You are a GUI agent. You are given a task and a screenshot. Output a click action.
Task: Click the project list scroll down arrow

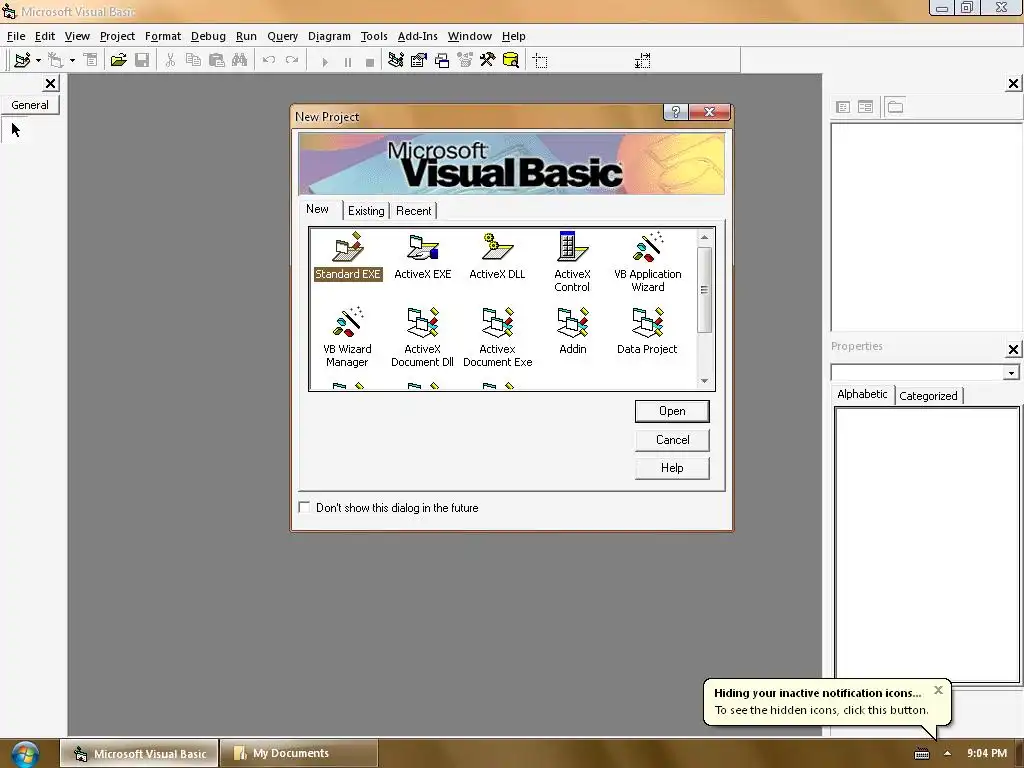[x=704, y=381]
